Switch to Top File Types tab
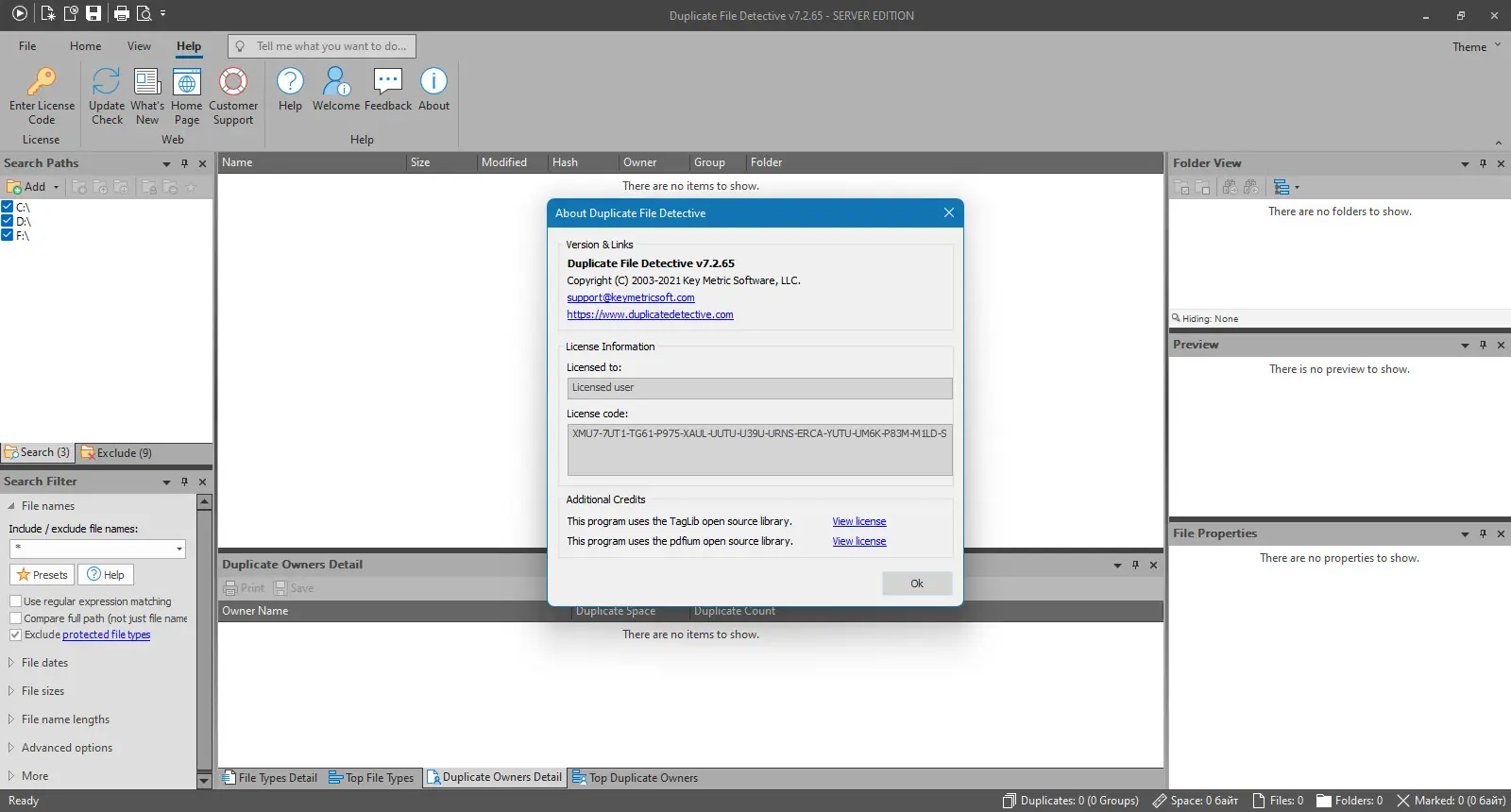This screenshot has width=1511, height=812. pos(371,778)
